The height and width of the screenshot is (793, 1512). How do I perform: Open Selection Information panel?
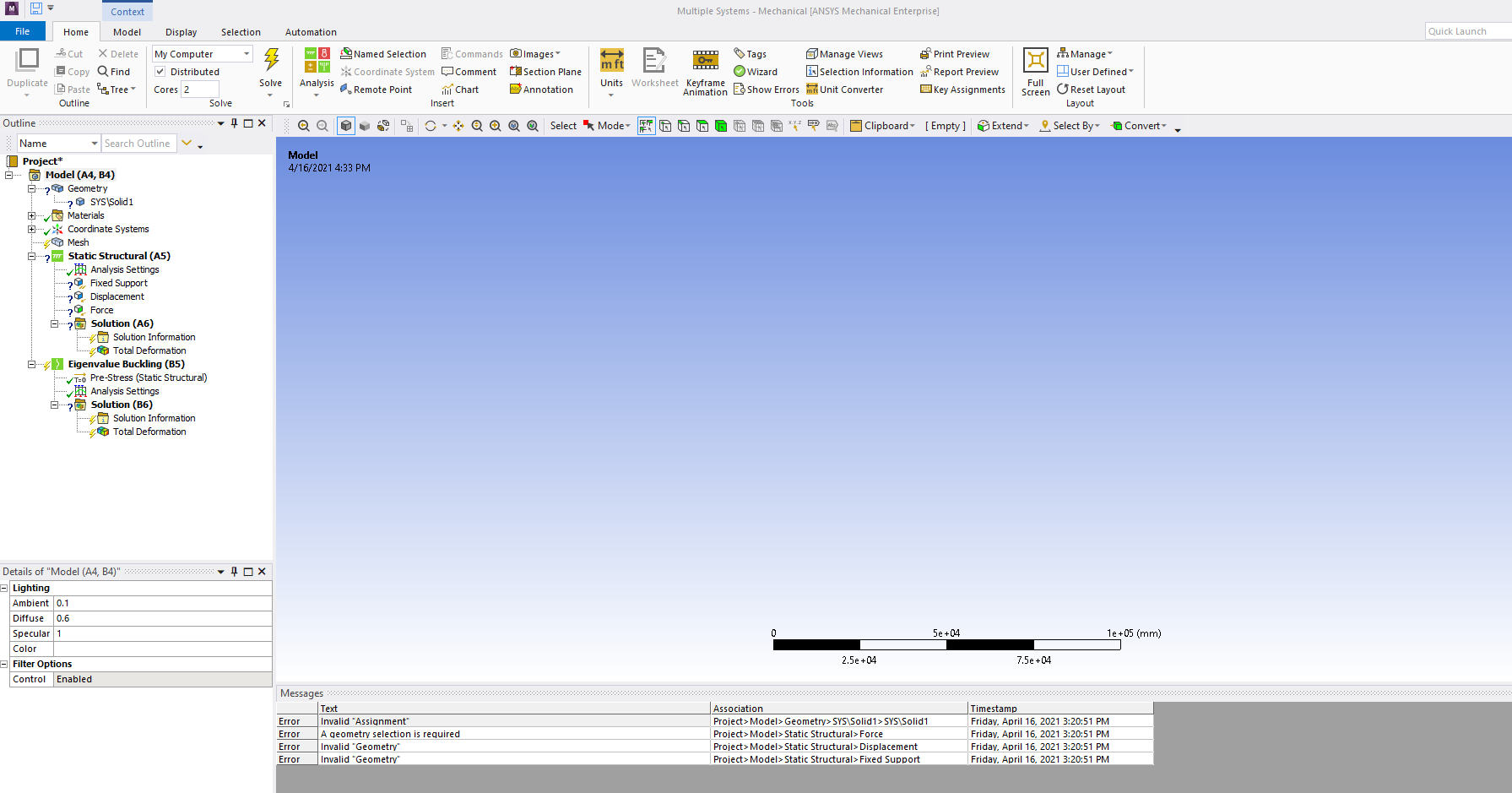click(859, 72)
